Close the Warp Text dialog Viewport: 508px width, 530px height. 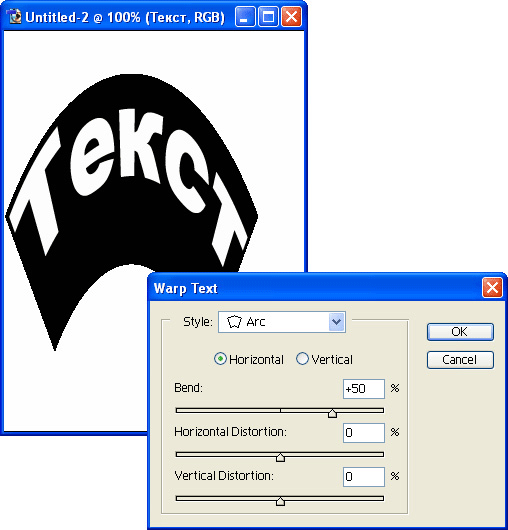[492, 288]
